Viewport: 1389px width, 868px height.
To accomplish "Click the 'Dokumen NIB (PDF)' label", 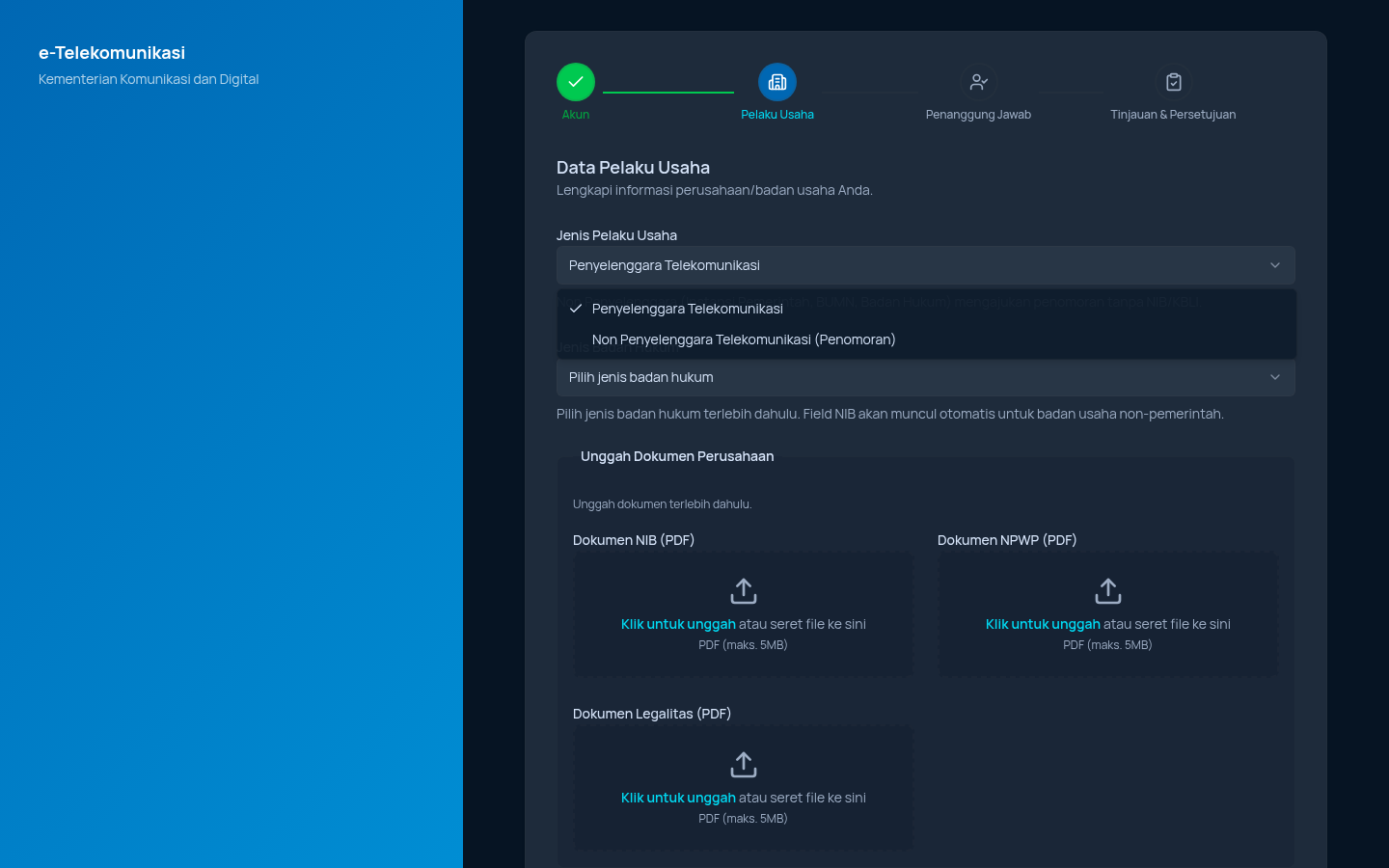I will tap(634, 540).
